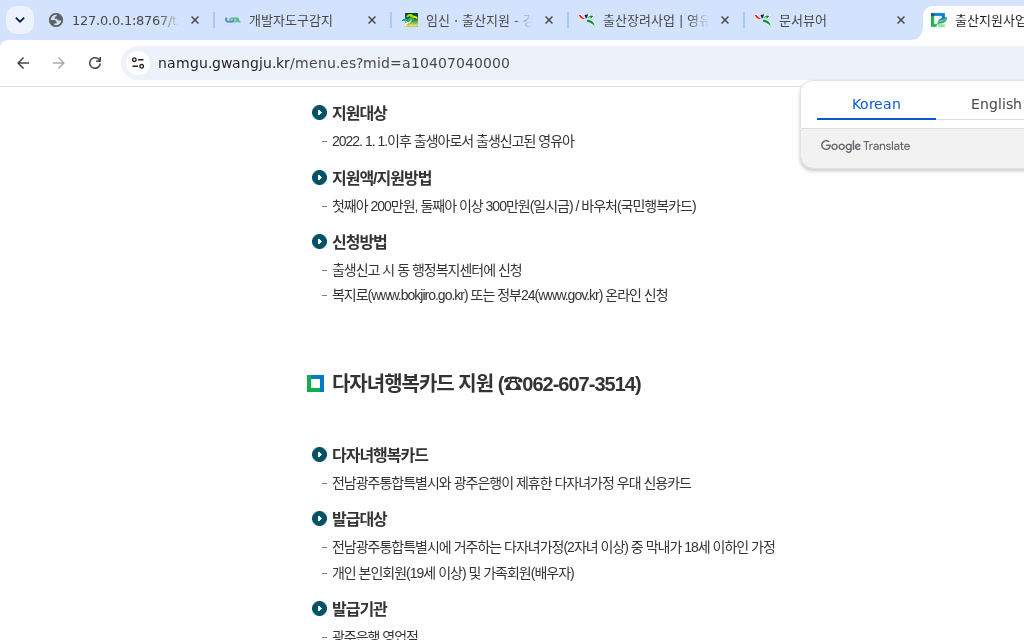Close the 127.0.0.1:8767 tab
The height and width of the screenshot is (640, 1024).
point(195,20)
